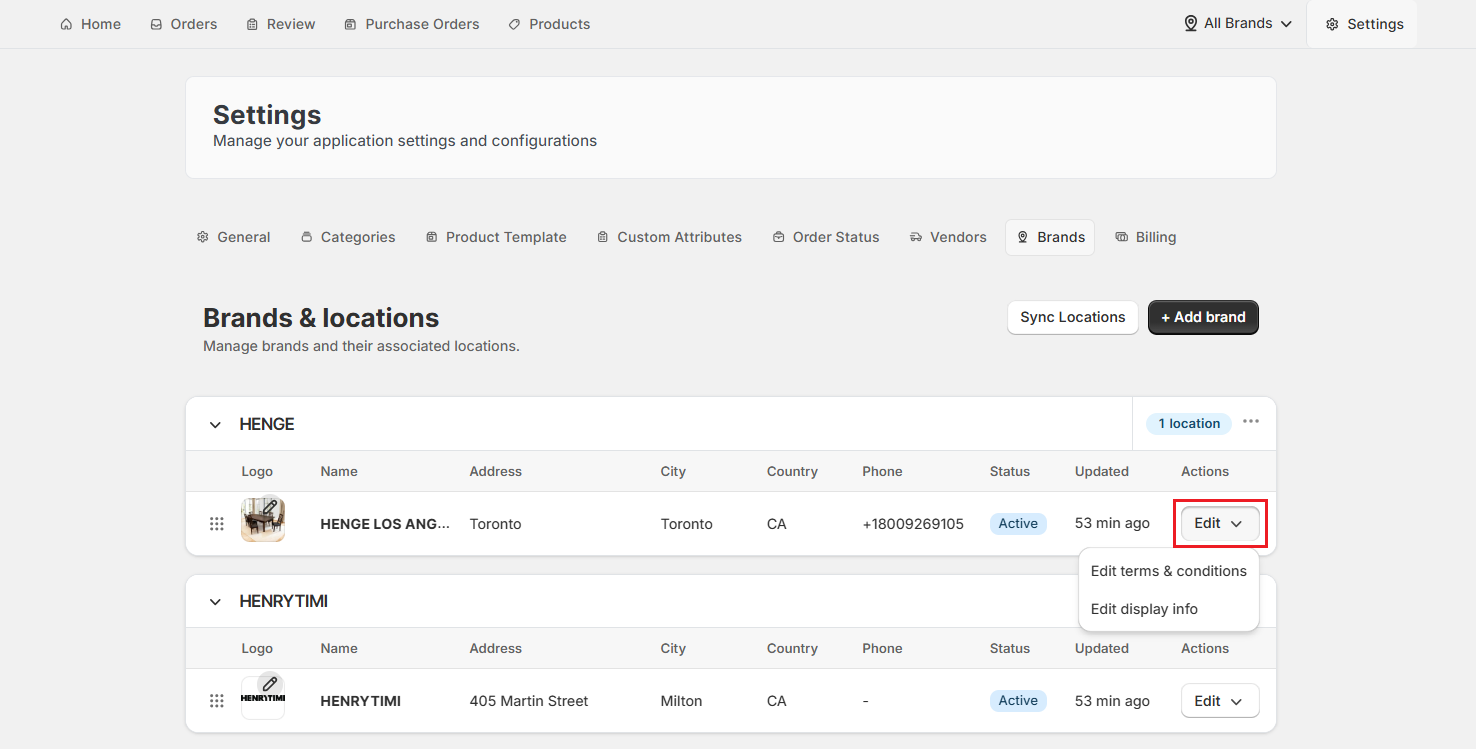Switch to the Order Status tab

[826, 237]
